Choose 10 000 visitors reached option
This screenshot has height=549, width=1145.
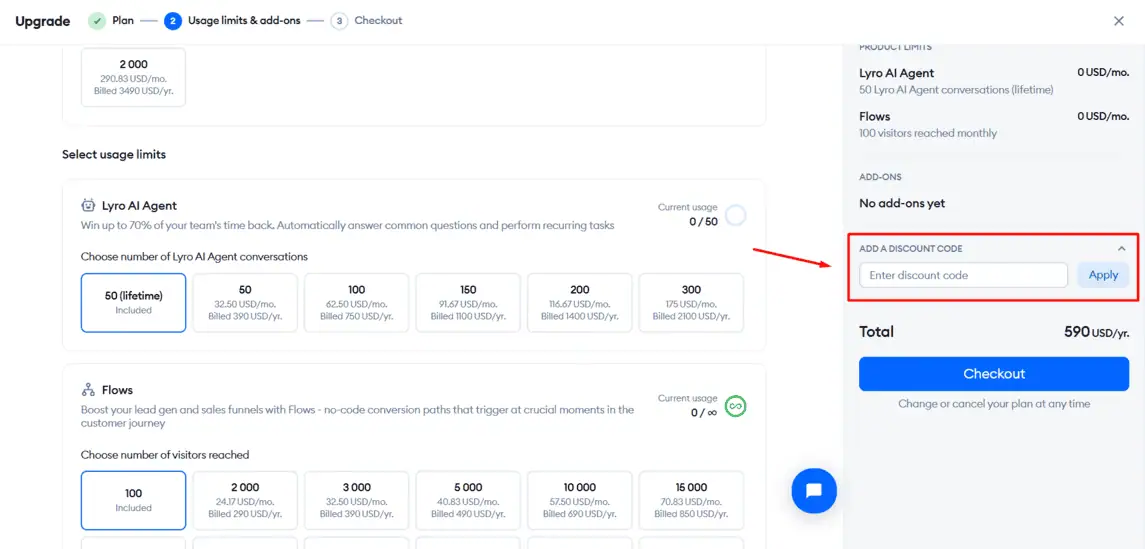(580, 500)
